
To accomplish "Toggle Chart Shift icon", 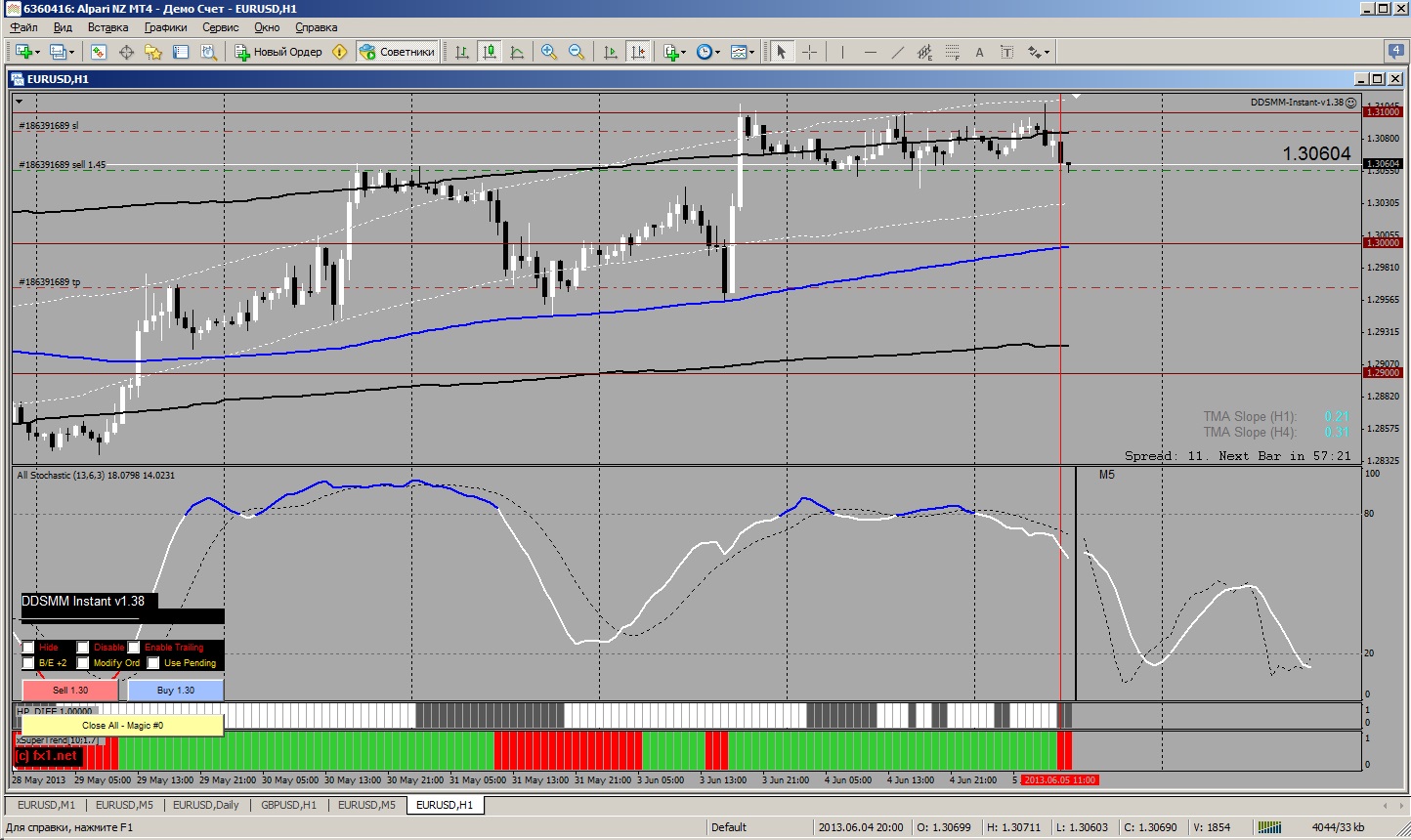I will click(x=638, y=52).
